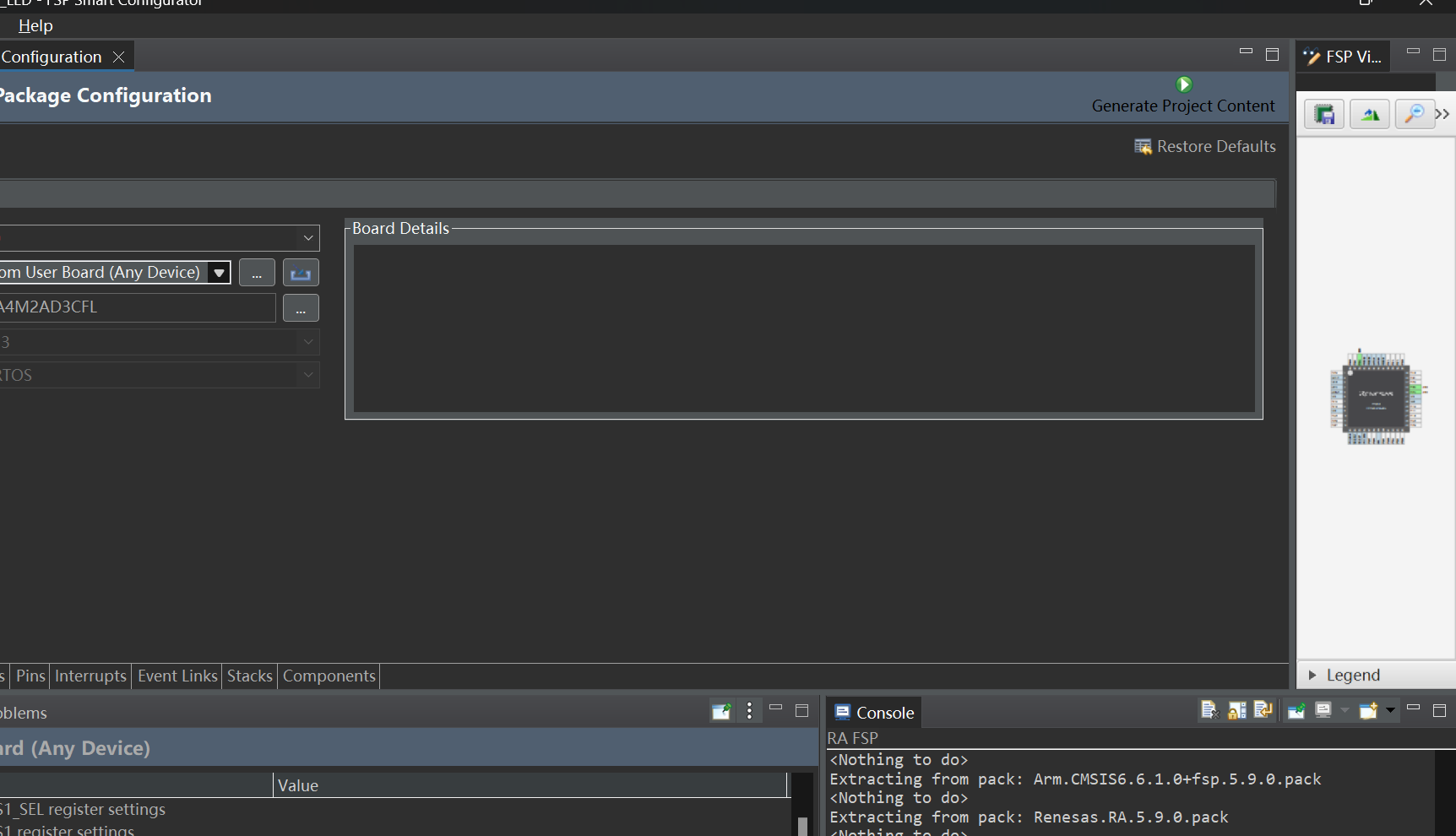This screenshot has height=836, width=1456.
Task: Open the Custom User Board dropdown
Action: pos(219,273)
